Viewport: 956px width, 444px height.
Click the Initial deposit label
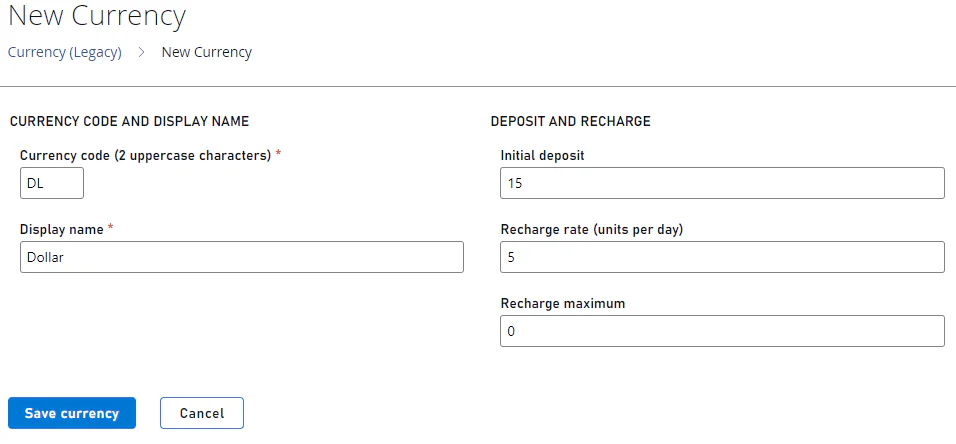point(542,156)
